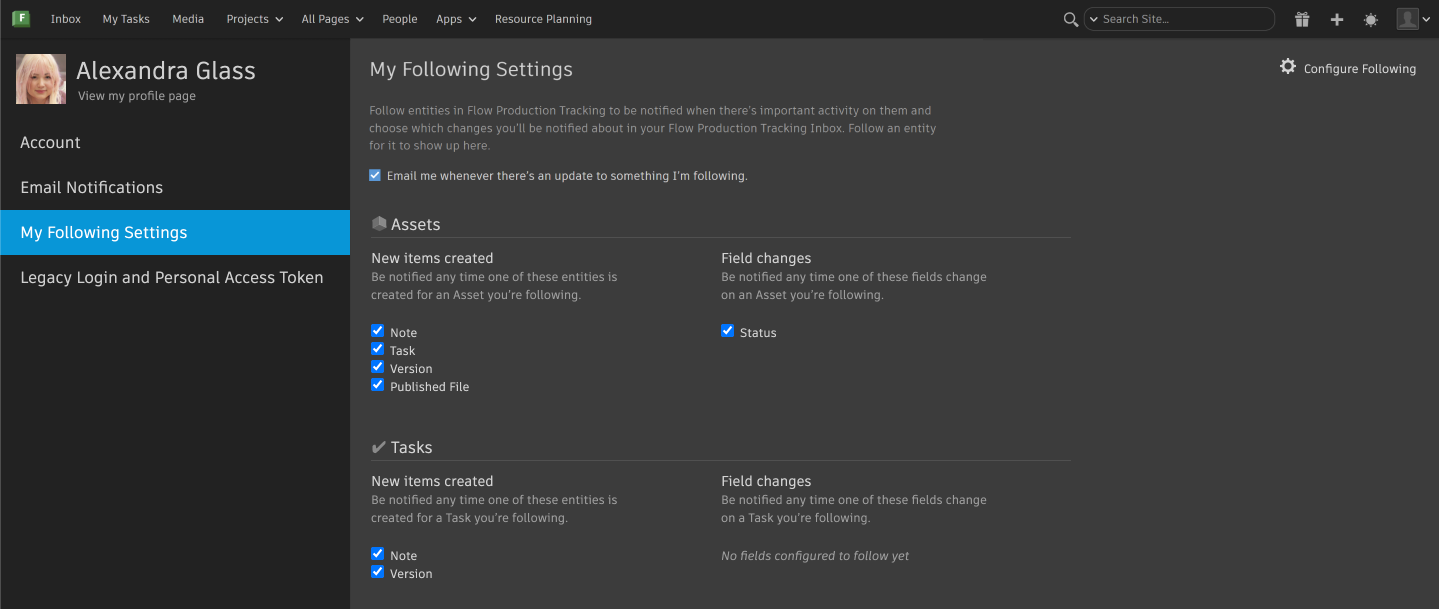Screen dimensions: 1439x609
Task: Click the Configure Following label
Action: tap(1360, 69)
